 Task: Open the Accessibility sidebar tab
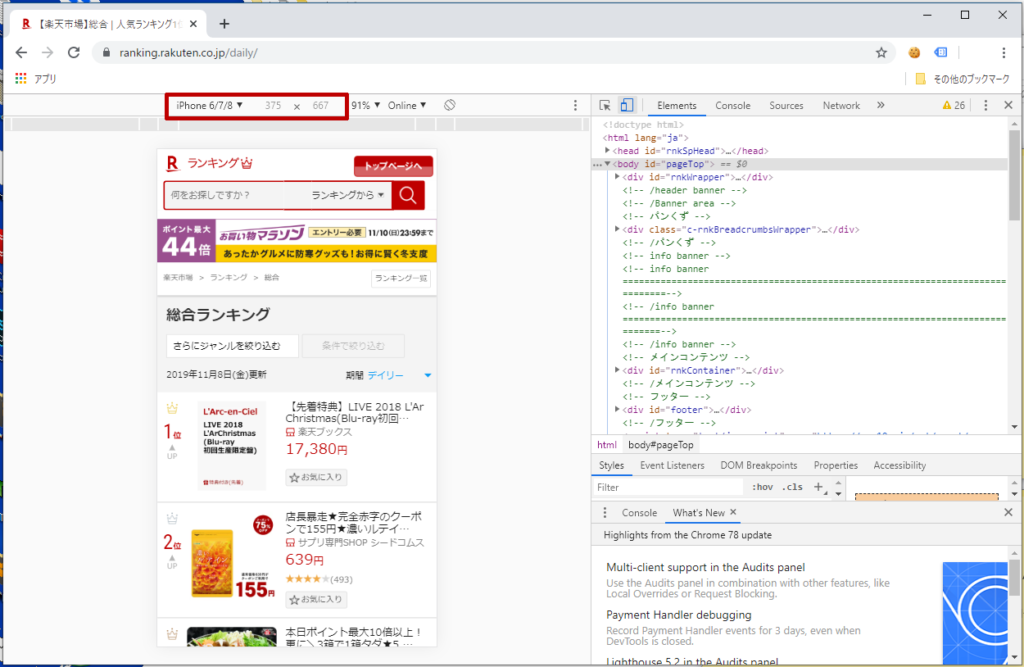[899, 465]
